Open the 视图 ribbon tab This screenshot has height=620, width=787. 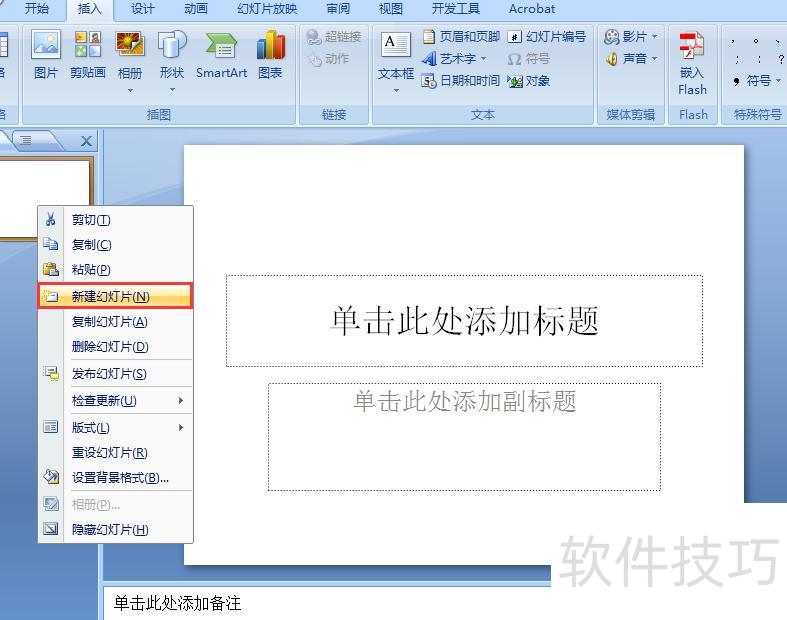[390, 9]
